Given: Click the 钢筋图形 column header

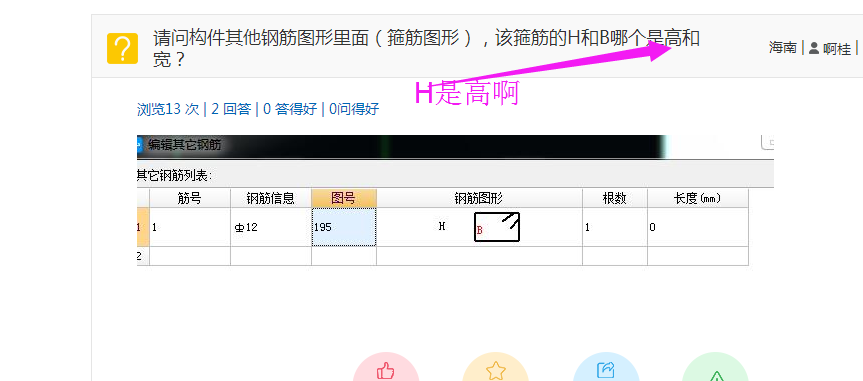Looking at the screenshot, I should click(479, 198).
